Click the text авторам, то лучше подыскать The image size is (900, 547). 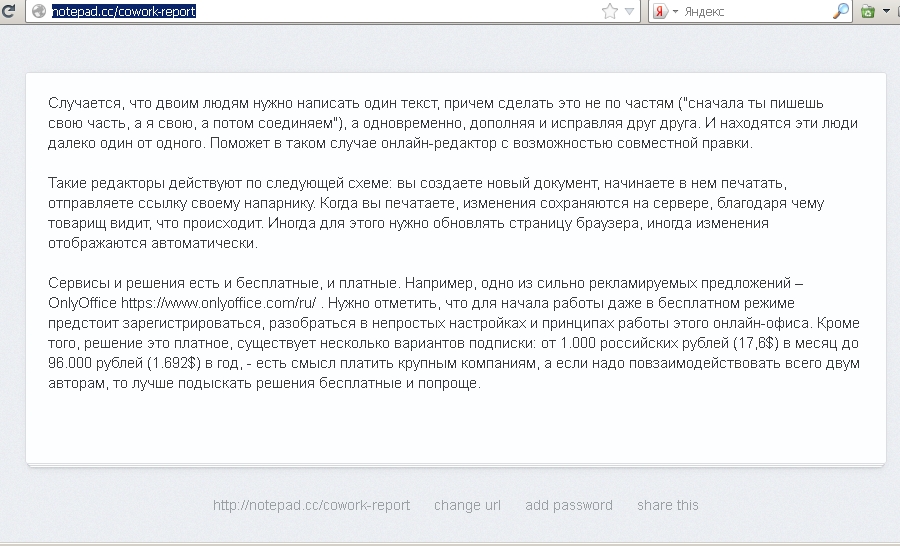[x=150, y=383]
